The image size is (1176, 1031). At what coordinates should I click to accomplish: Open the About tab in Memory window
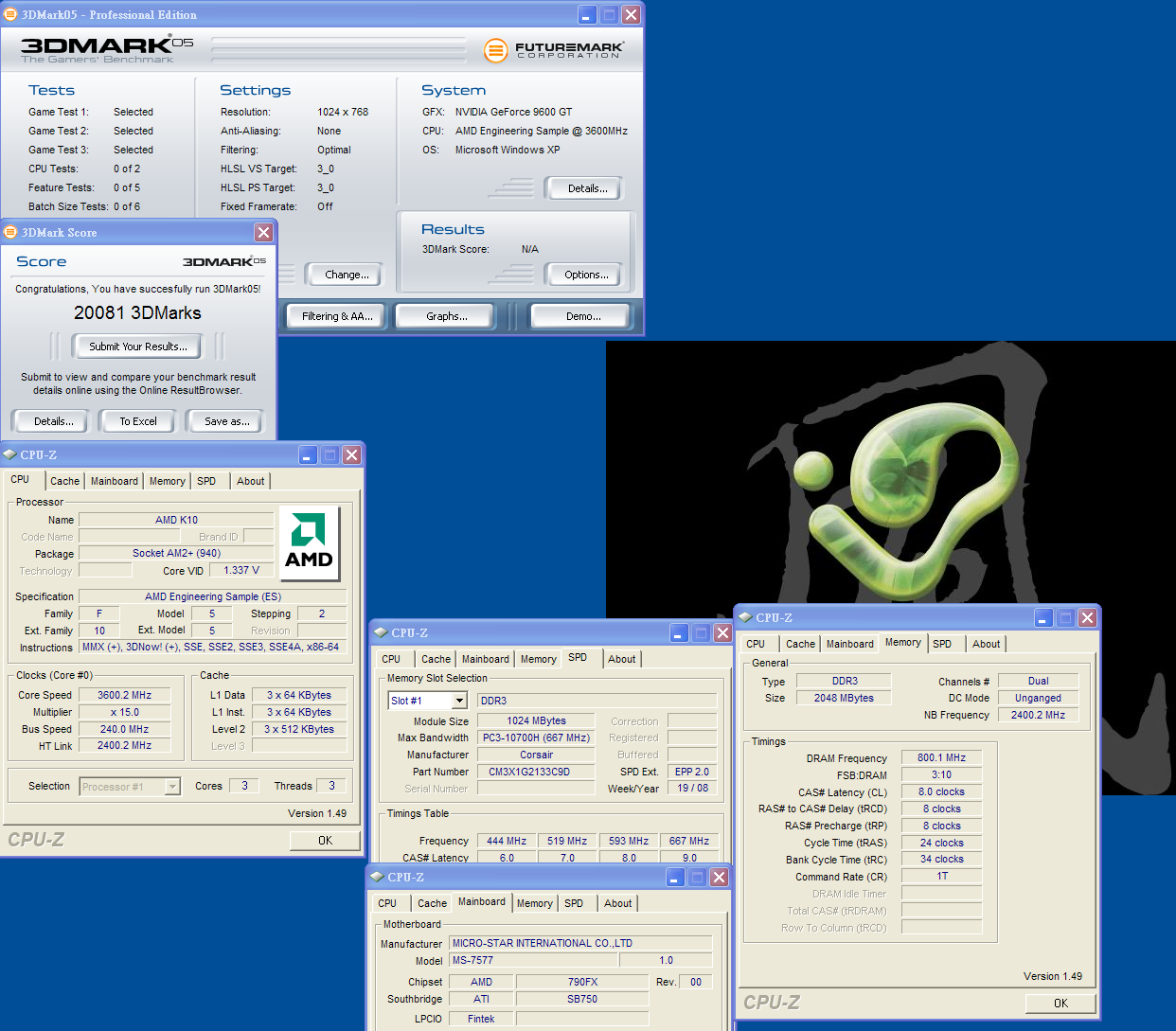[986, 644]
